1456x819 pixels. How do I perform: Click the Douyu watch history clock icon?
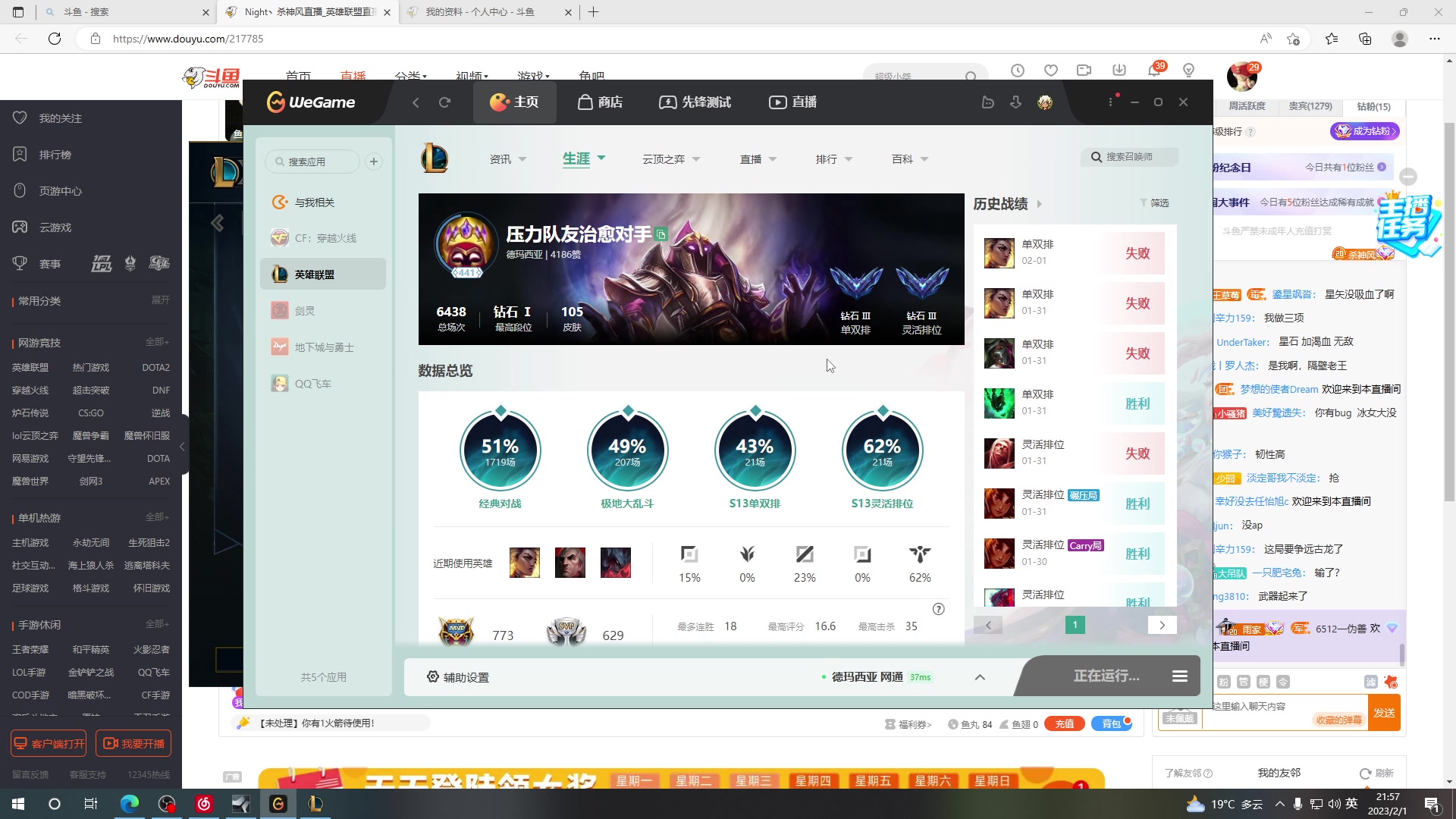tap(1018, 71)
